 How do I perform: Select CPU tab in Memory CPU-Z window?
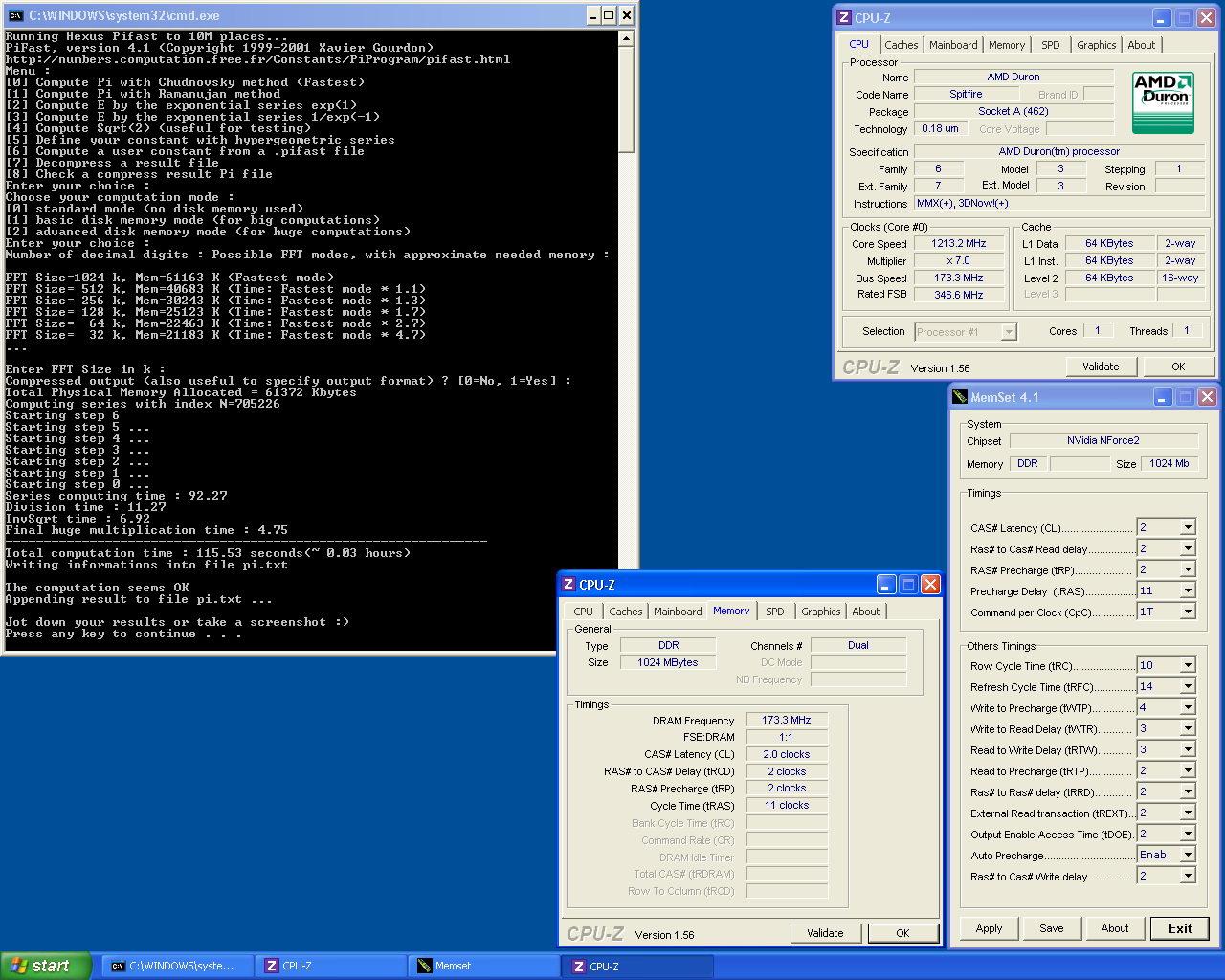[584, 612]
